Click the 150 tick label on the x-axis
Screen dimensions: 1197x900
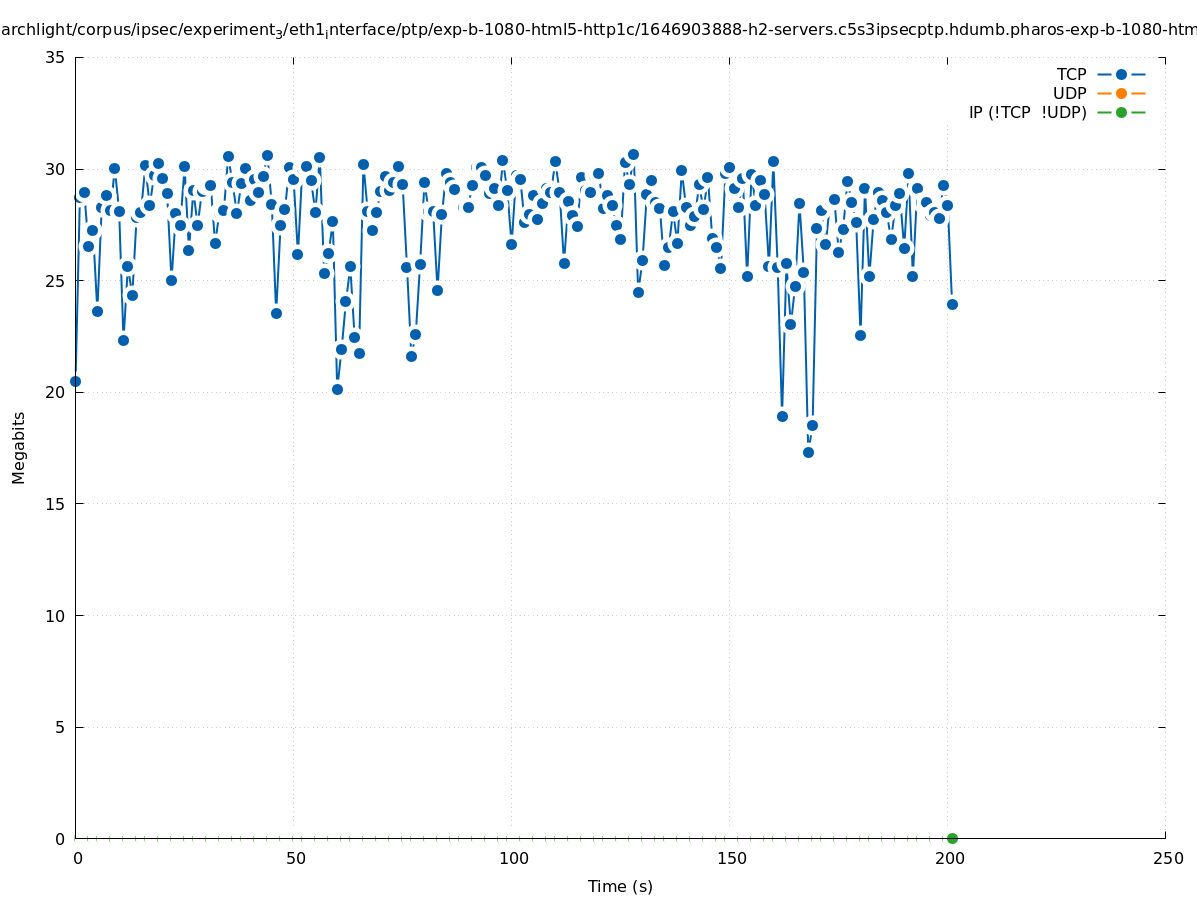pos(731,858)
